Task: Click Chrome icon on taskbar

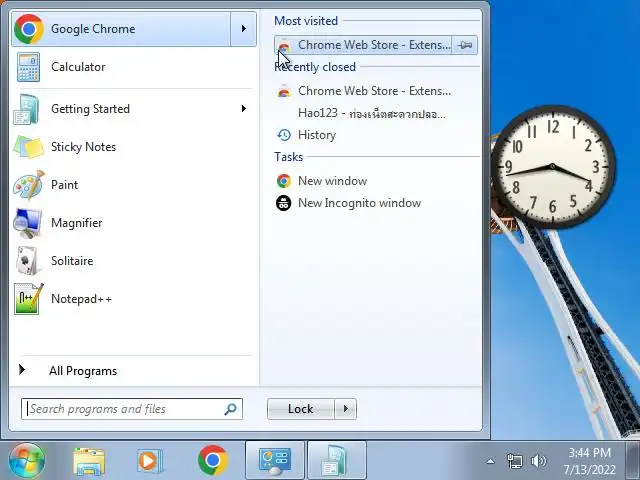Action: click(213, 460)
